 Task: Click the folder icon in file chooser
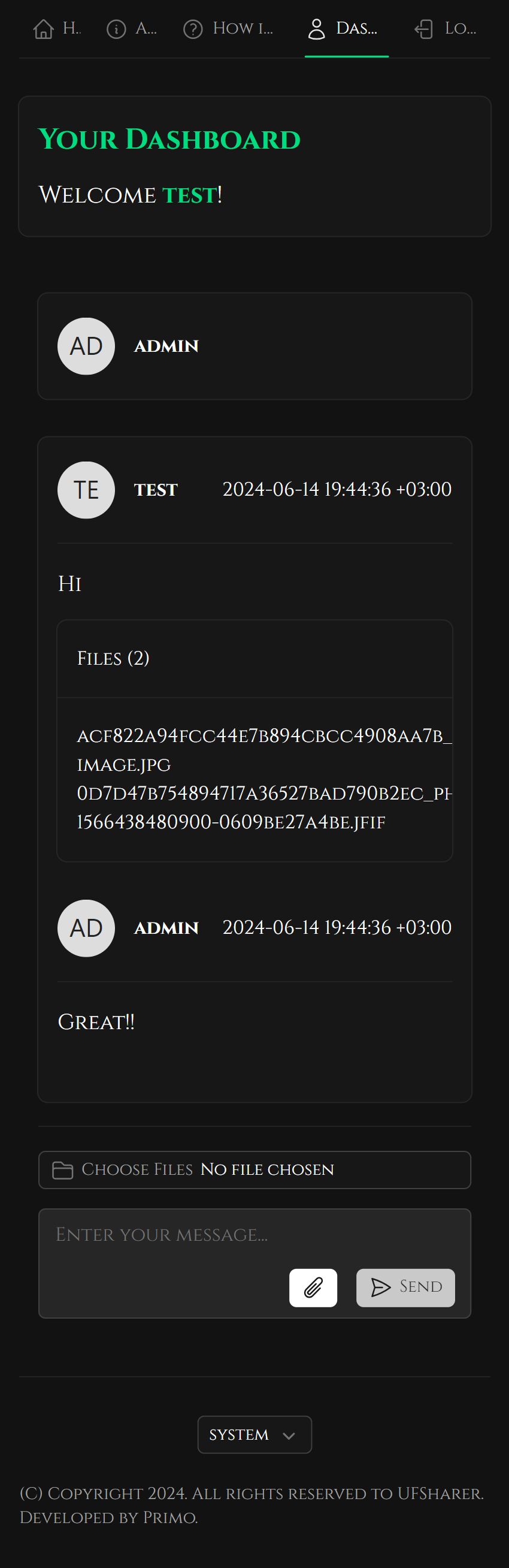tap(63, 1169)
